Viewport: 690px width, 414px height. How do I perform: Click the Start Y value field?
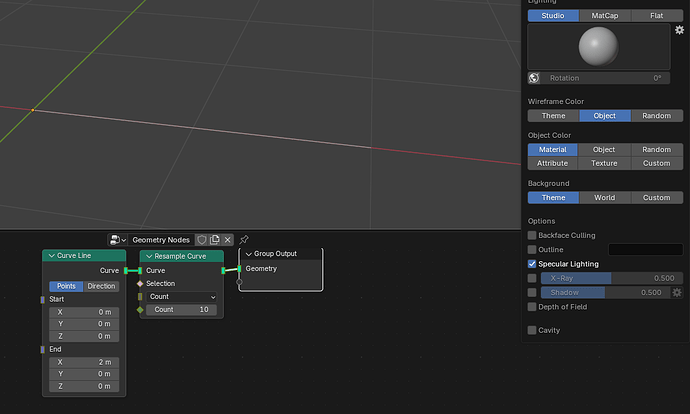[x=84, y=324]
